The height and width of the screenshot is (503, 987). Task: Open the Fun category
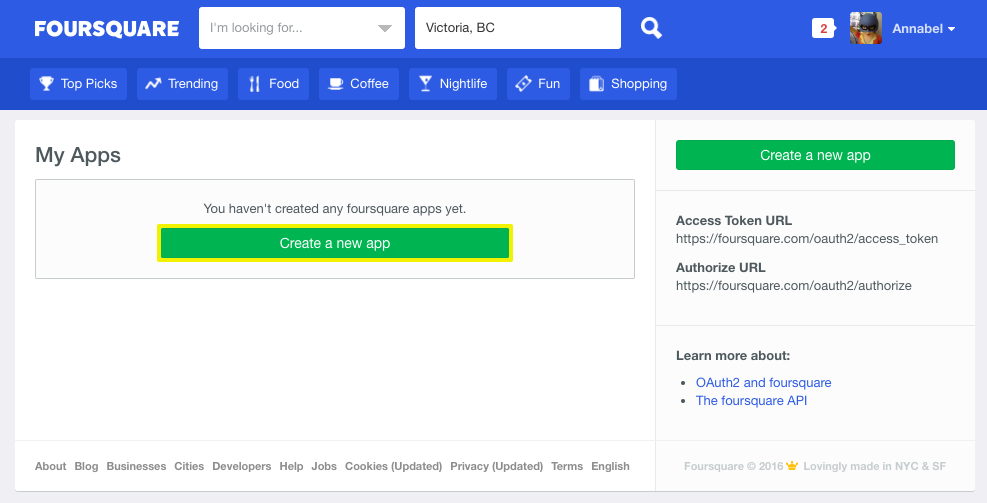(x=538, y=84)
